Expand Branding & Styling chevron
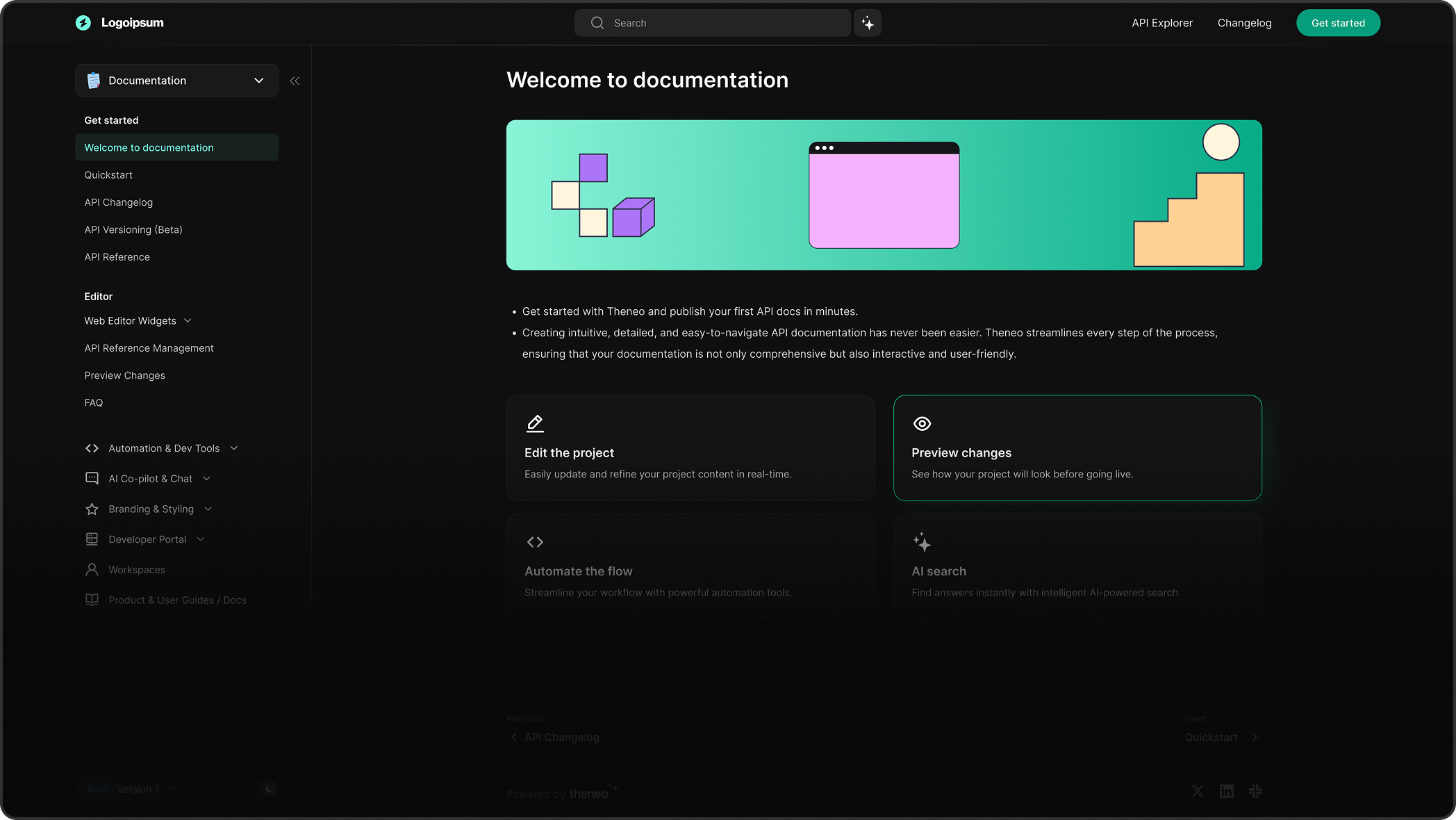Image resolution: width=1456 pixels, height=820 pixels. [x=208, y=509]
